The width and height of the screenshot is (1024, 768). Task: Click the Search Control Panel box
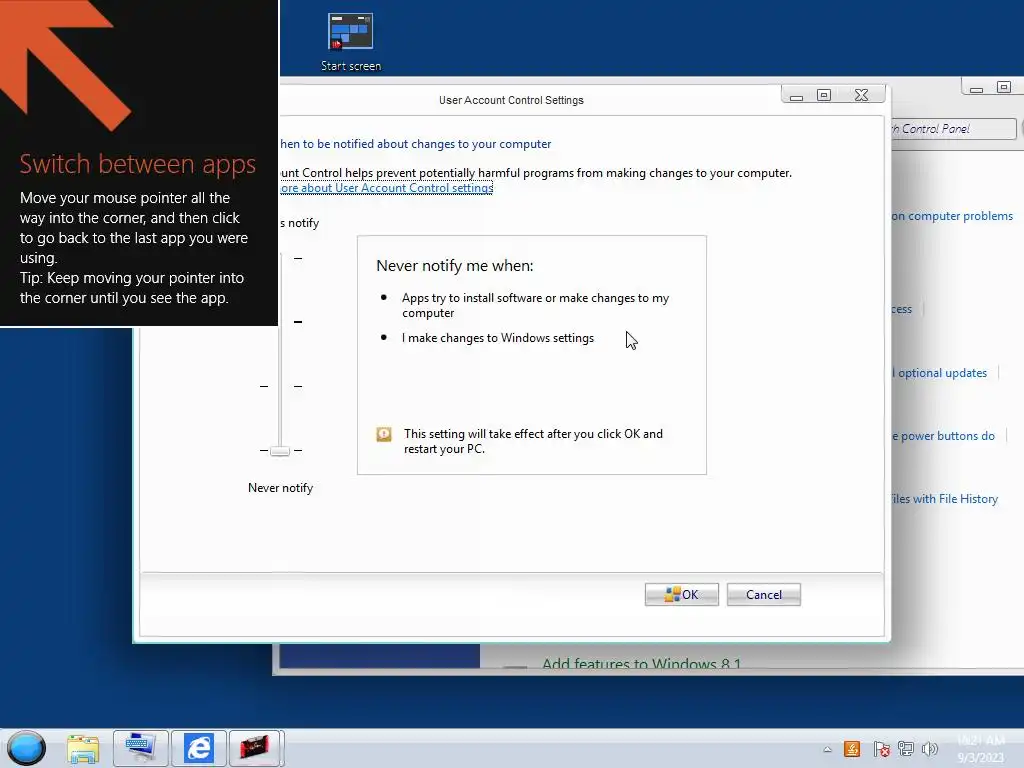coord(954,129)
